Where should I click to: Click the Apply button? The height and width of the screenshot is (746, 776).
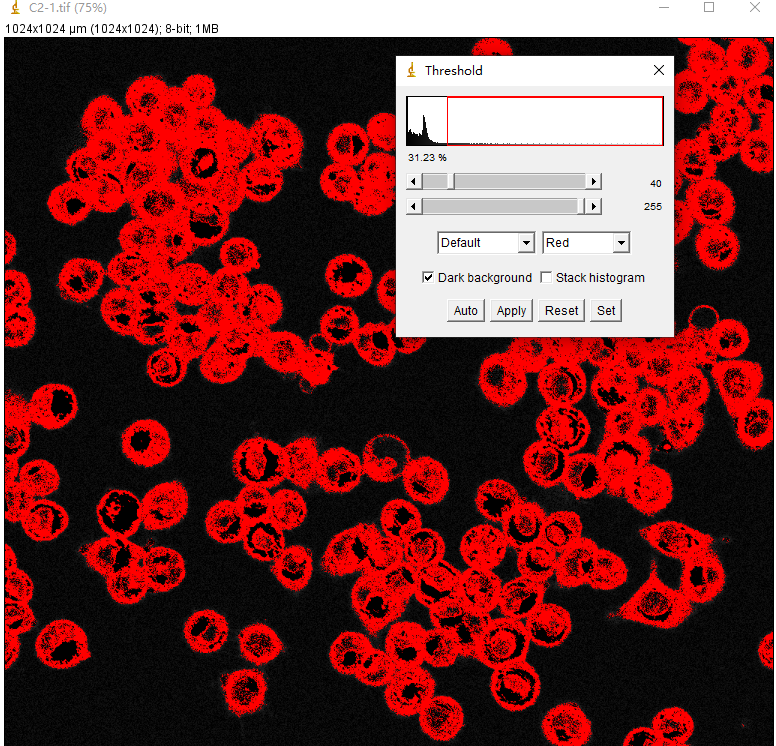point(511,310)
